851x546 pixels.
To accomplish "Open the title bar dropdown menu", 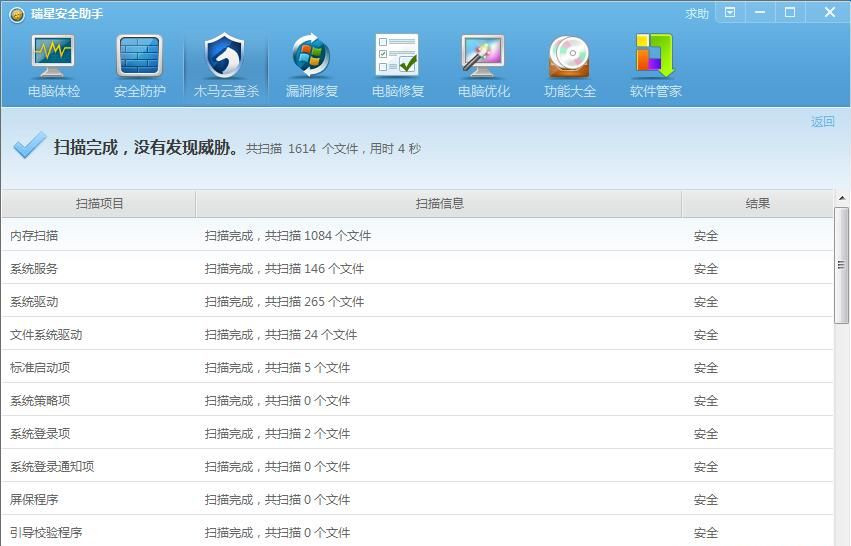I will (731, 12).
